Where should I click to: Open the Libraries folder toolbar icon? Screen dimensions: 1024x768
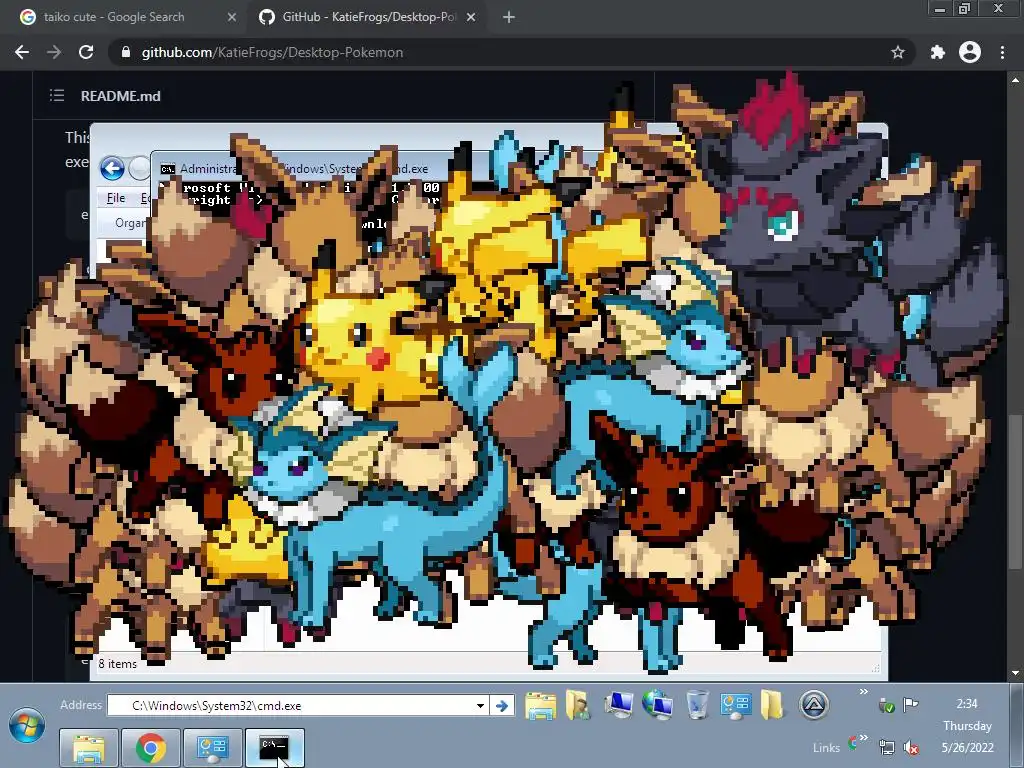pos(541,705)
